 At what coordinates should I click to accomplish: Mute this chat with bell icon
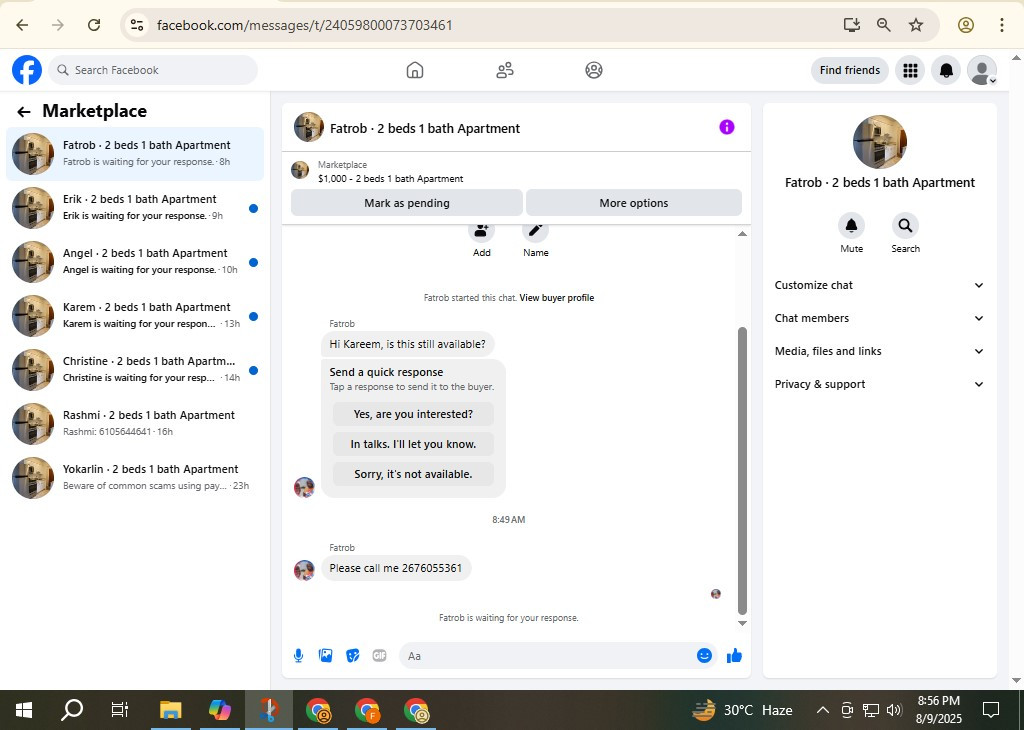[852, 226]
